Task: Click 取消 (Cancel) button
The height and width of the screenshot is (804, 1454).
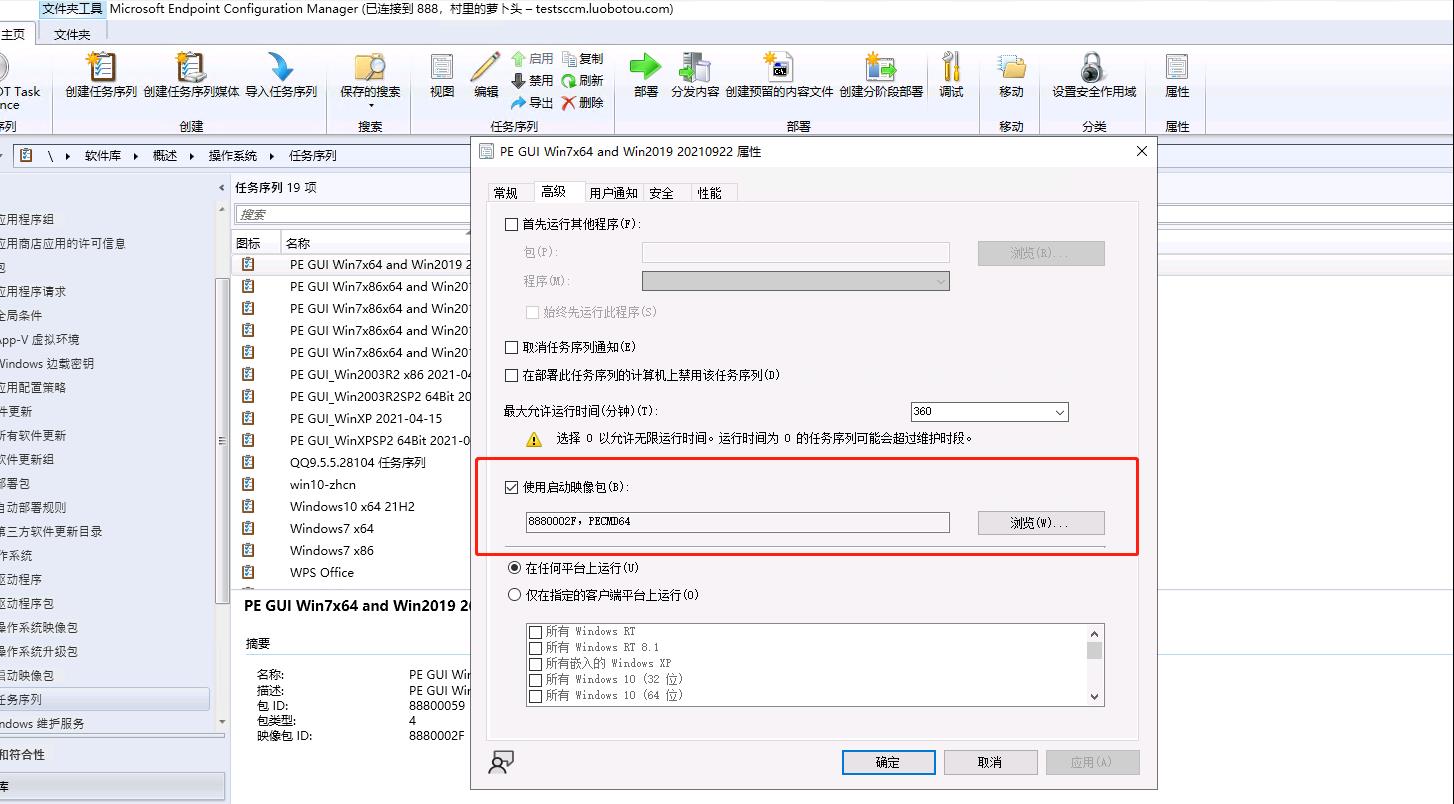Action: tap(990, 762)
